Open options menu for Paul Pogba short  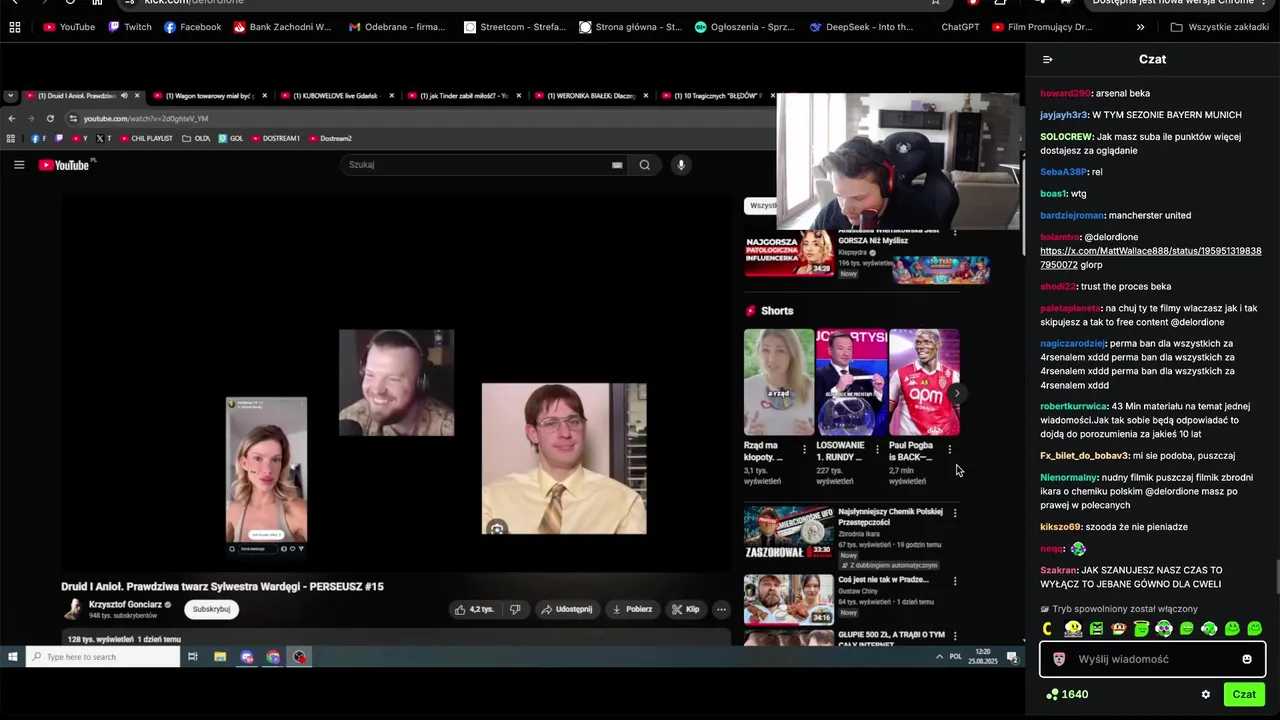pos(950,449)
